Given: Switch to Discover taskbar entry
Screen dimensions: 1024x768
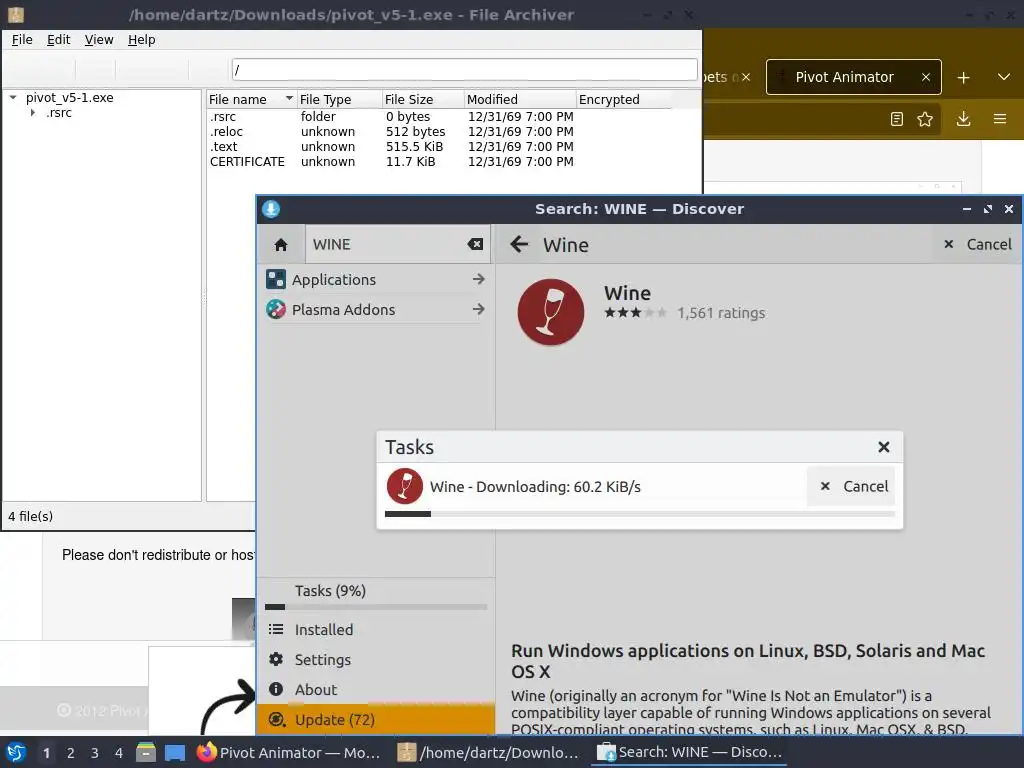Looking at the screenshot, I should [690, 752].
